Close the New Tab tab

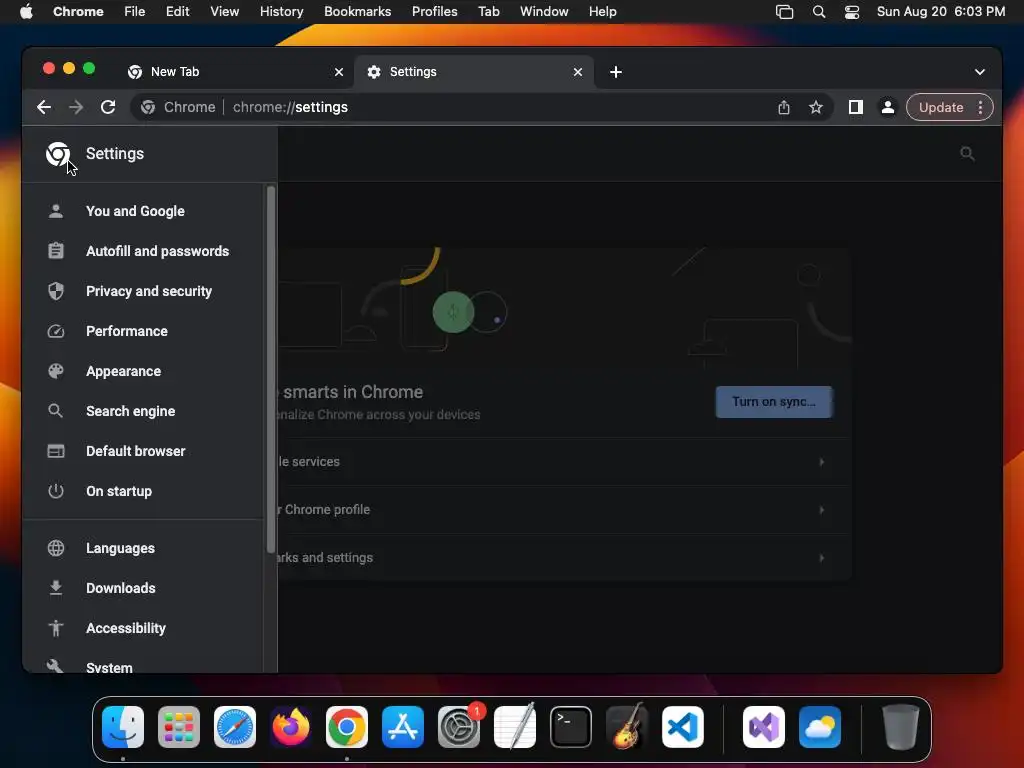pos(339,72)
